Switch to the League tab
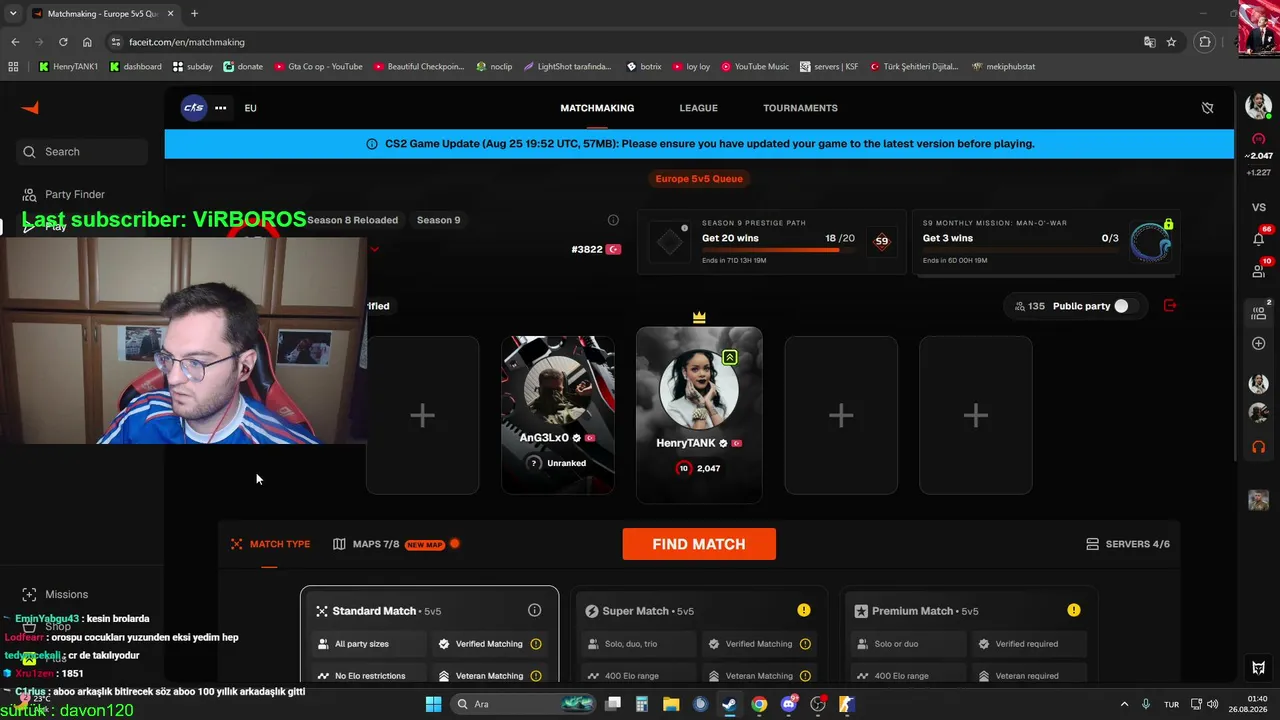The image size is (1280, 720). point(699,108)
